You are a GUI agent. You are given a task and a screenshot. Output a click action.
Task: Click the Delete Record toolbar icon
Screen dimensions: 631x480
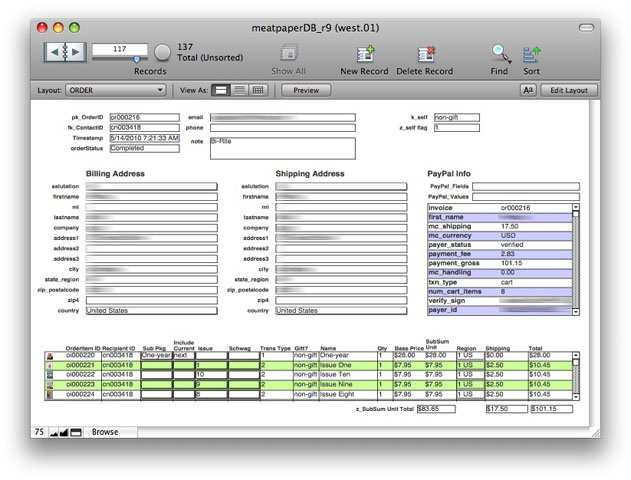pos(424,54)
